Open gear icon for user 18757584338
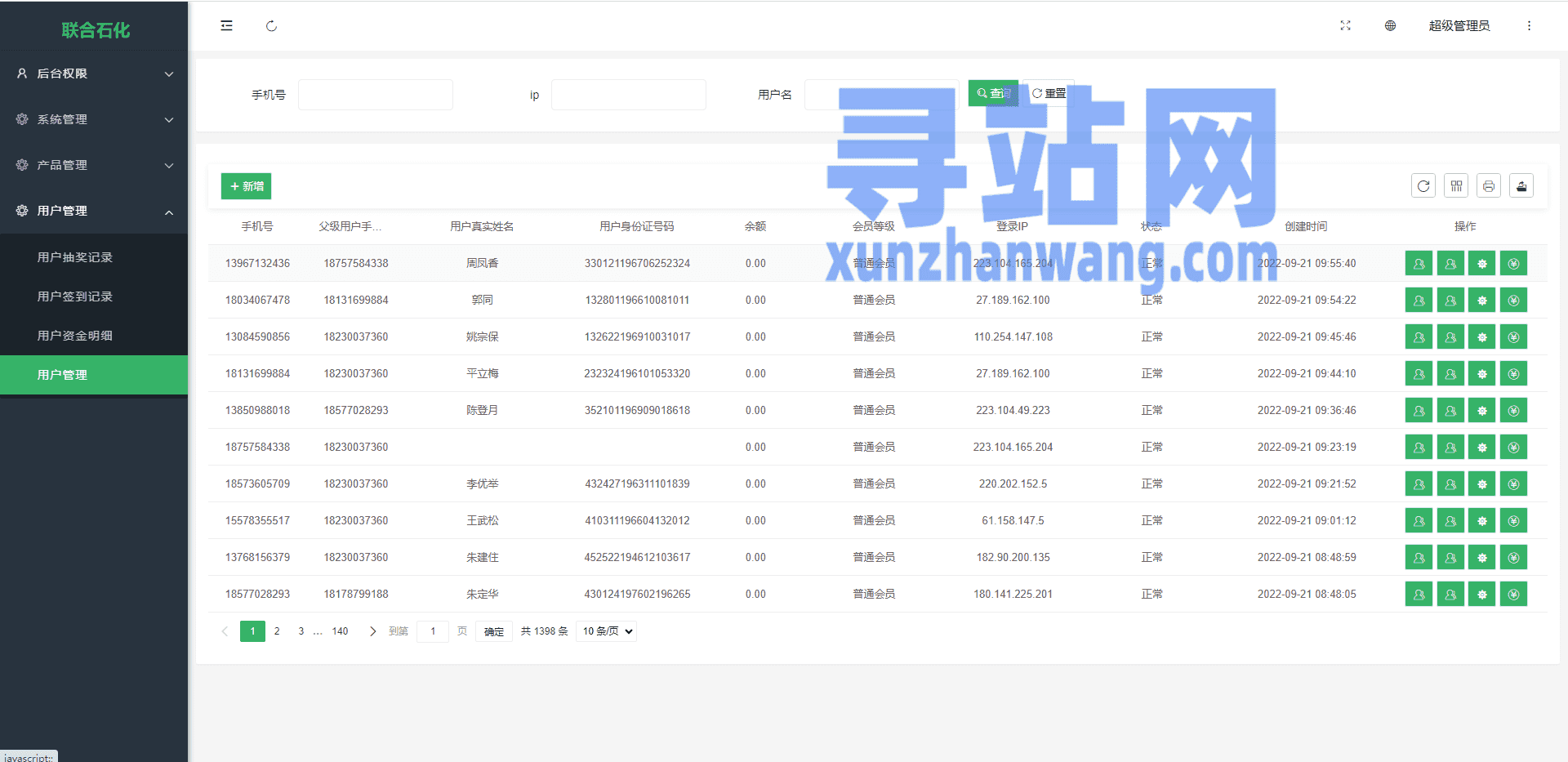Screen dimensions: 1568x762 [x=1482, y=448]
